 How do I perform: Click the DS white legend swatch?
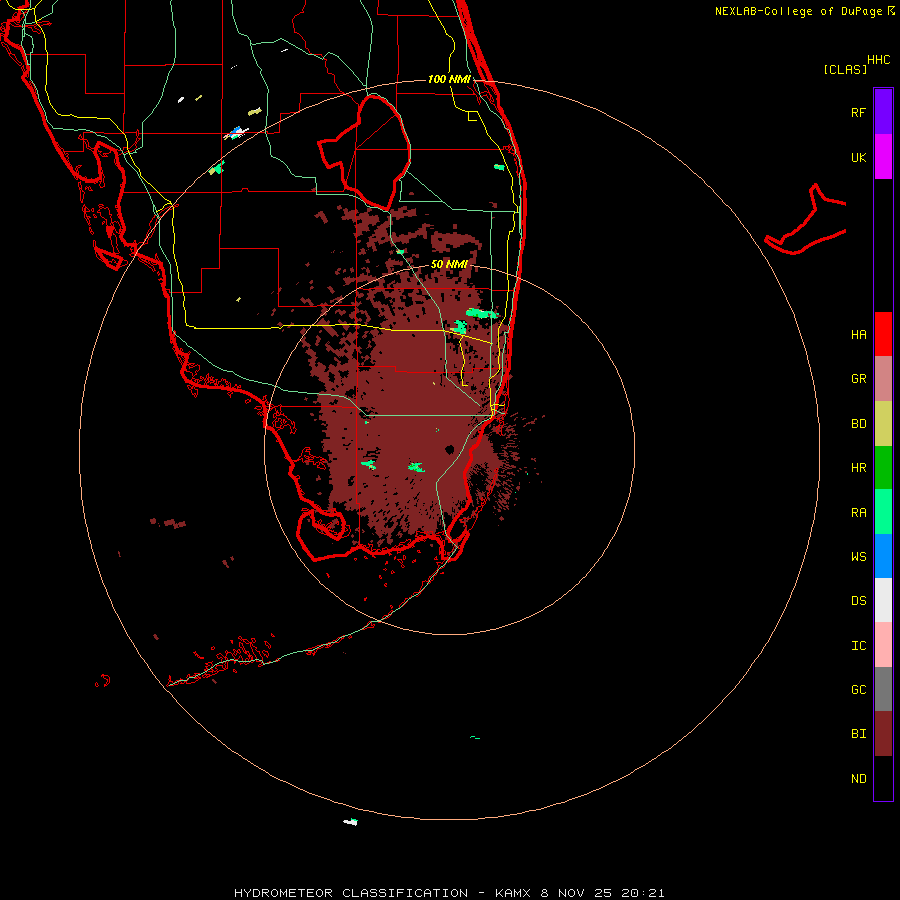(883, 600)
